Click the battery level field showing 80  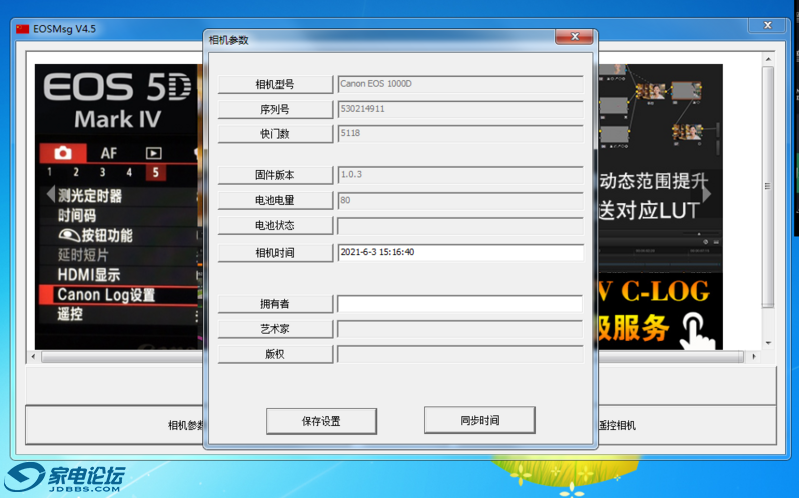[461, 200]
